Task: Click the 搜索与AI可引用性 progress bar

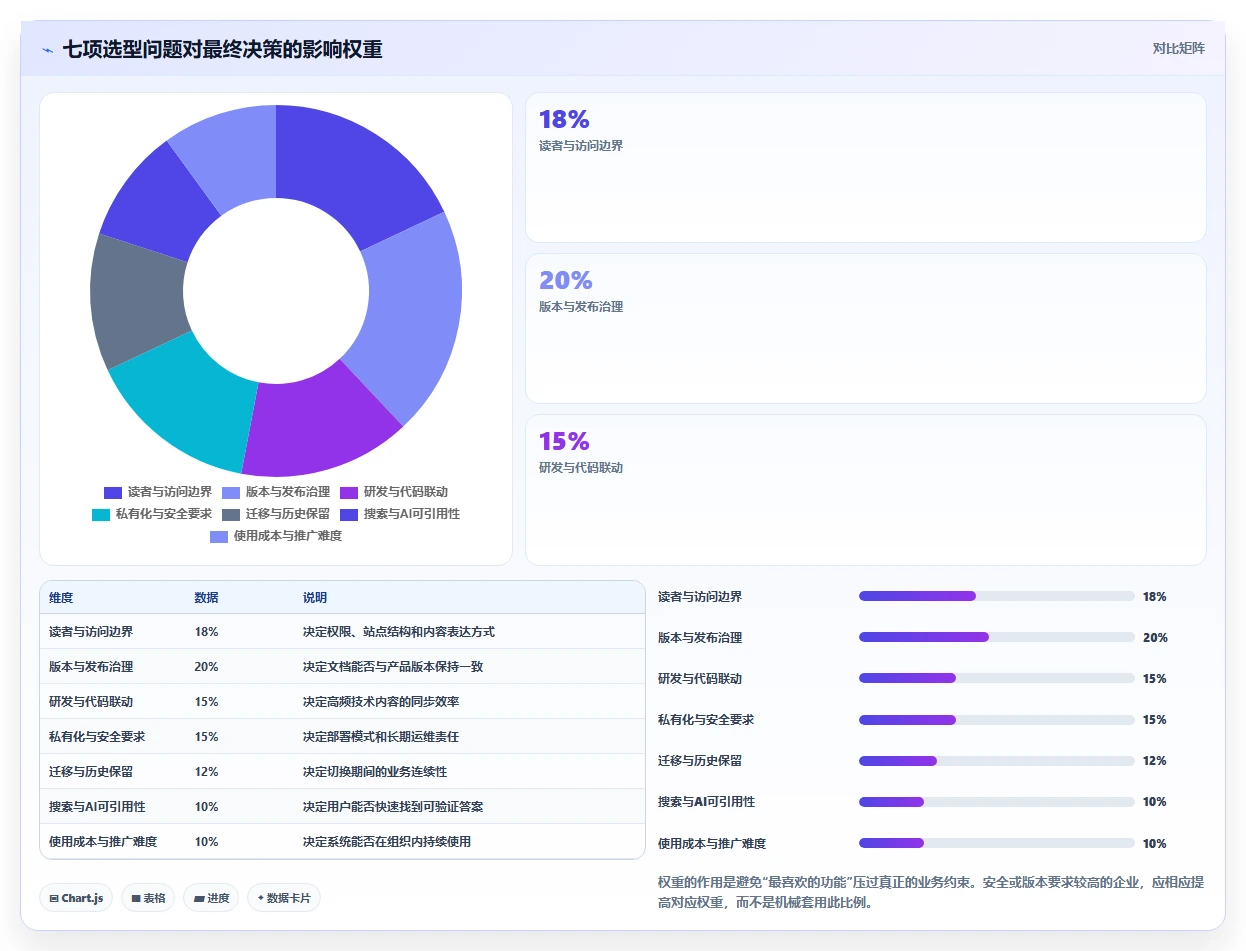Action: click(x=997, y=801)
